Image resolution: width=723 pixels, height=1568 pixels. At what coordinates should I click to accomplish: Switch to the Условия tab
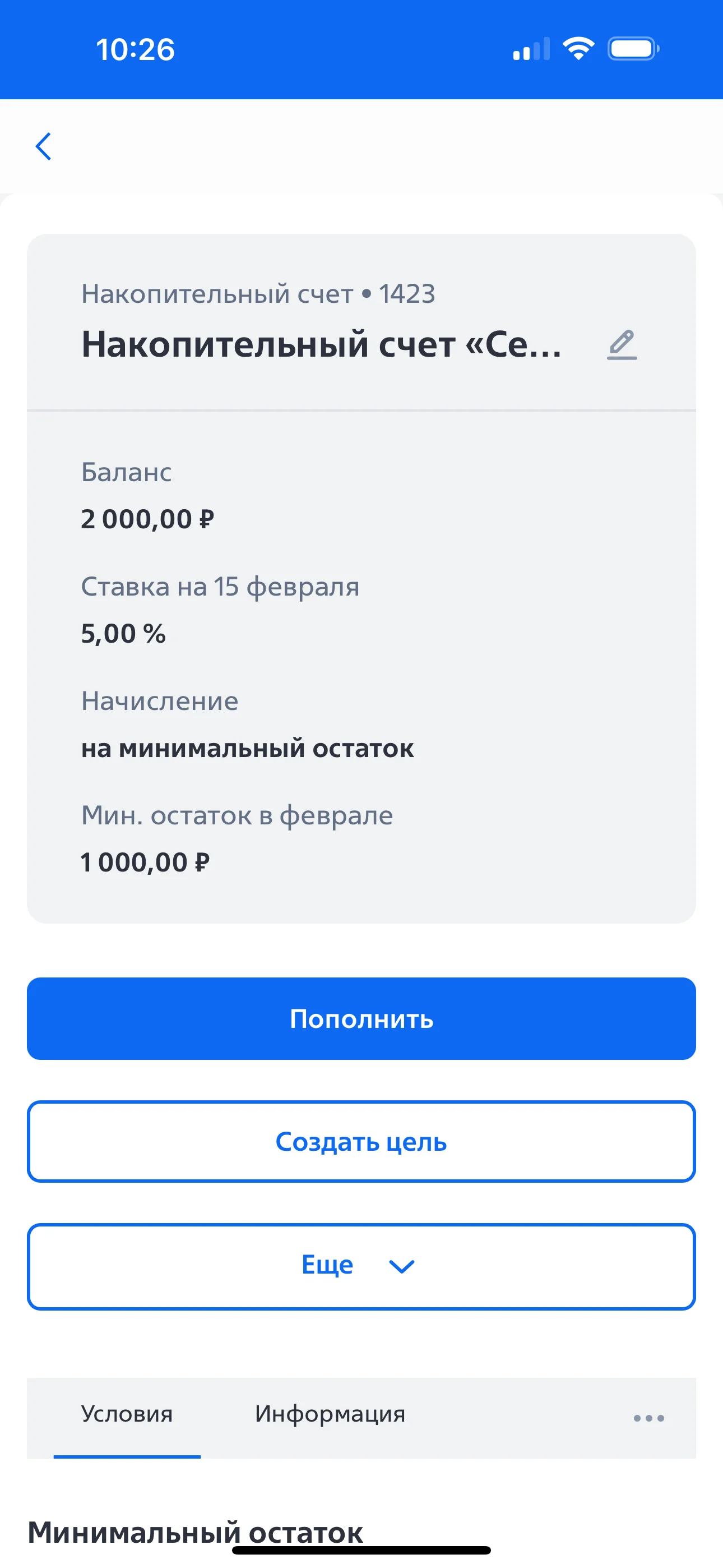[127, 1414]
